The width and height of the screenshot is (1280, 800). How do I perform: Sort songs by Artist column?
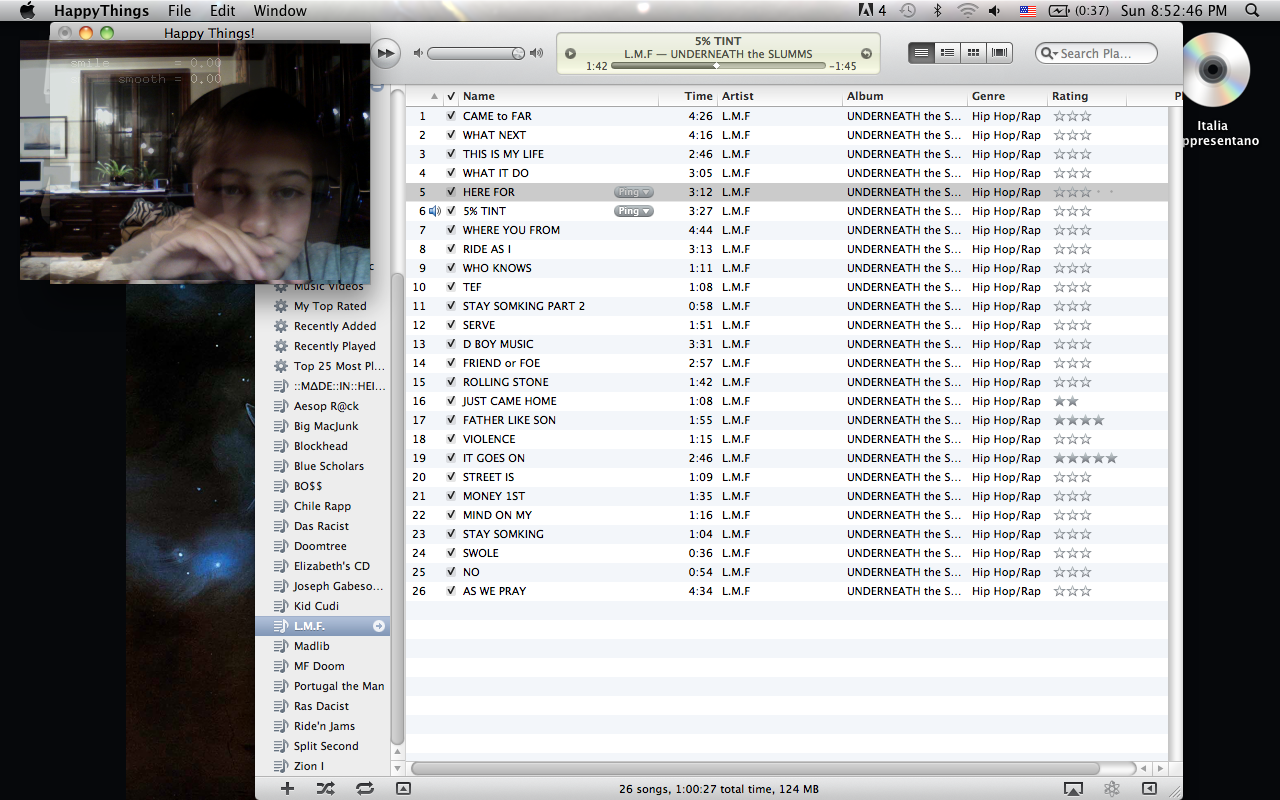pos(780,96)
